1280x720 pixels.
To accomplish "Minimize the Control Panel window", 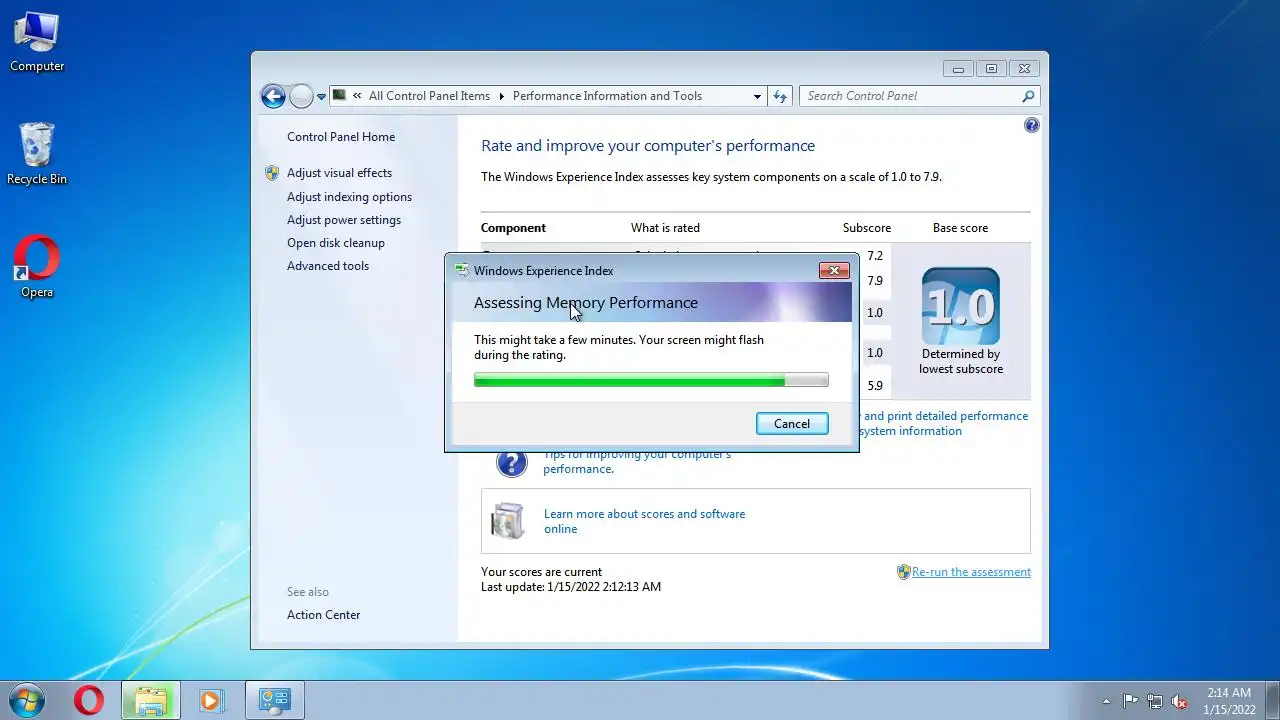I will [958, 69].
